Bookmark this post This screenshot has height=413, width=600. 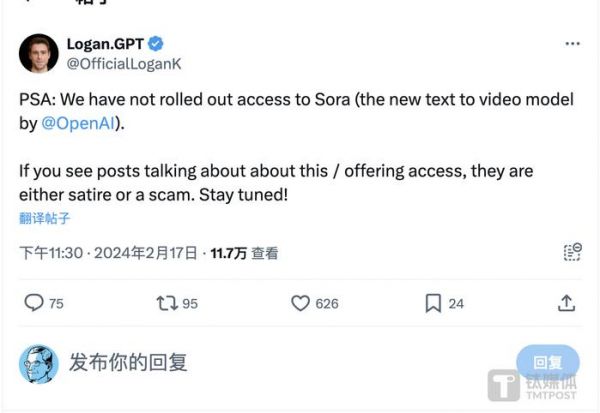click(433, 303)
